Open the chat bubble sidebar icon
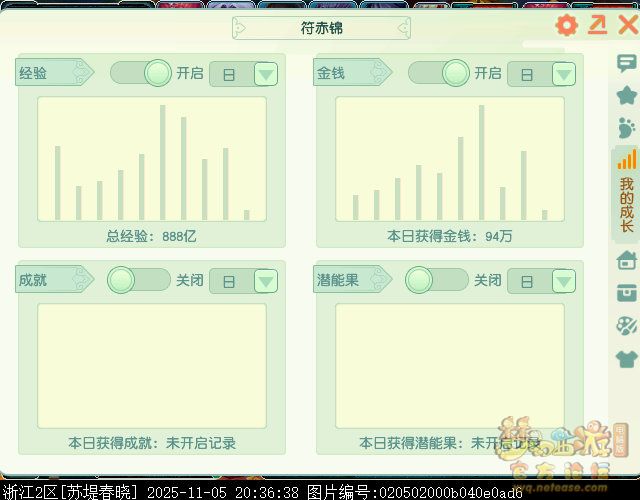640x500 pixels. coord(627,64)
